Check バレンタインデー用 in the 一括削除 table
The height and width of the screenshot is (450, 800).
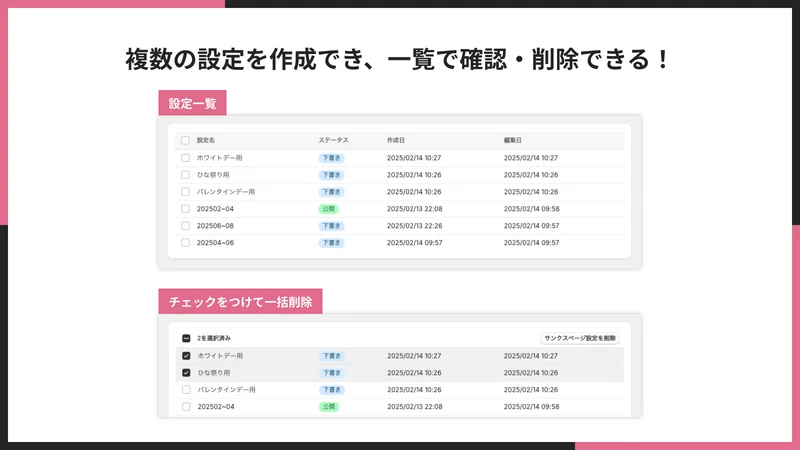[x=186, y=390]
